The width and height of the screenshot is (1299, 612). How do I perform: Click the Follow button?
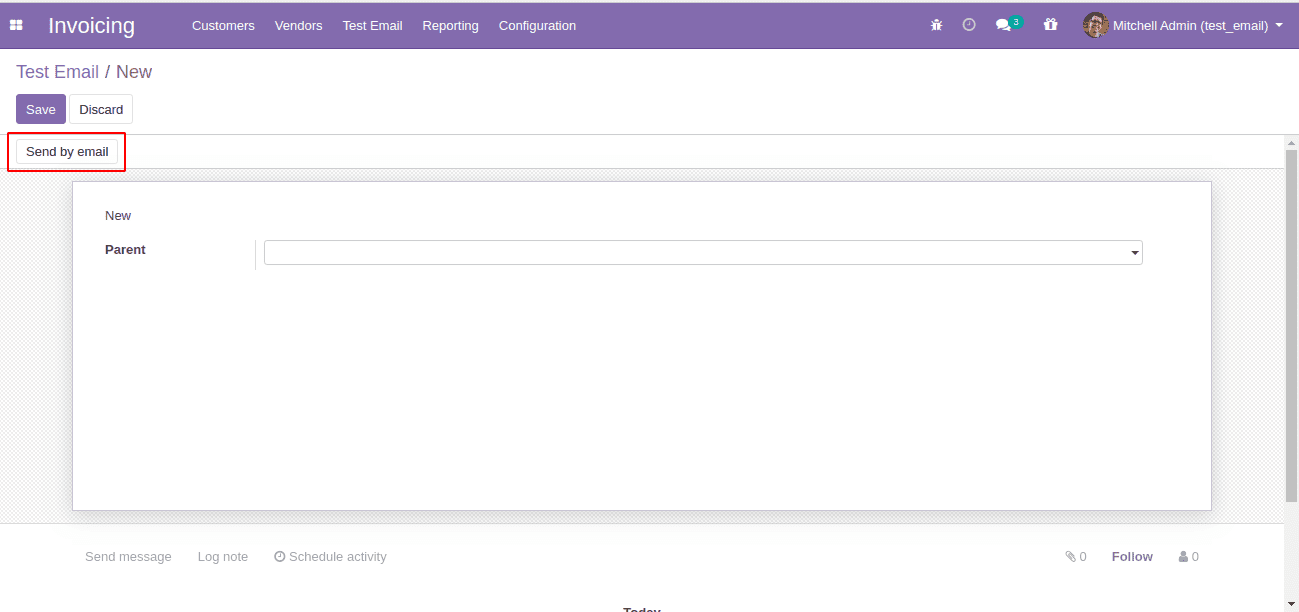[x=1132, y=557]
